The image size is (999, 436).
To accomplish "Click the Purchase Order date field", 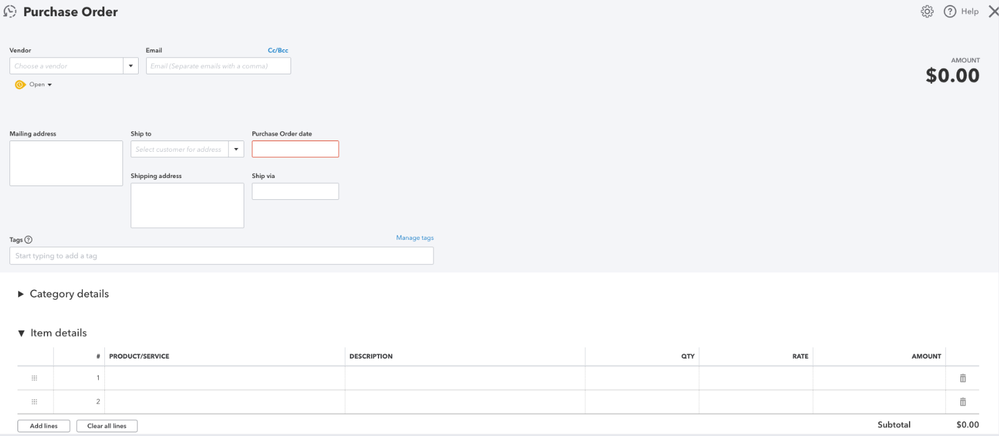I will click(296, 149).
